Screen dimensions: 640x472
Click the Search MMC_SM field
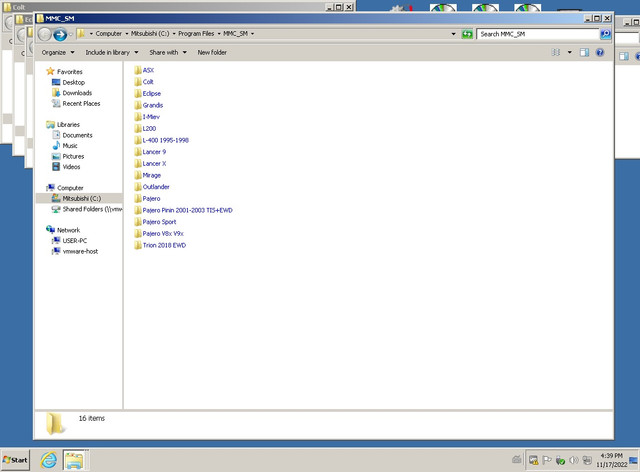(x=538, y=34)
